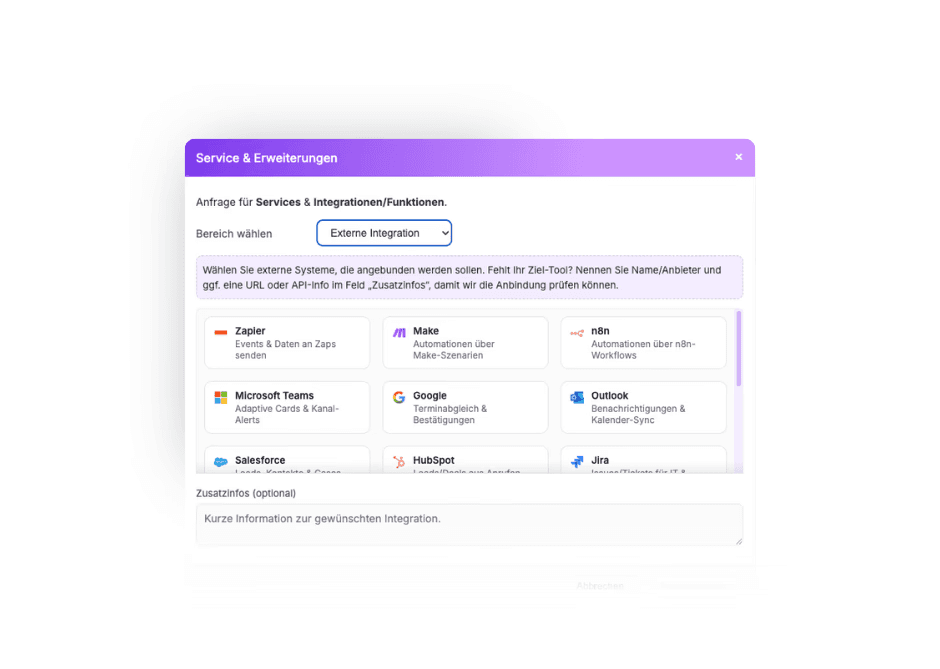Image resolution: width=940 pixels, height=669 pixels.
Task: Open the Bereich wählen dropdown
Action: pyautogui.click(x=384, y=233)
